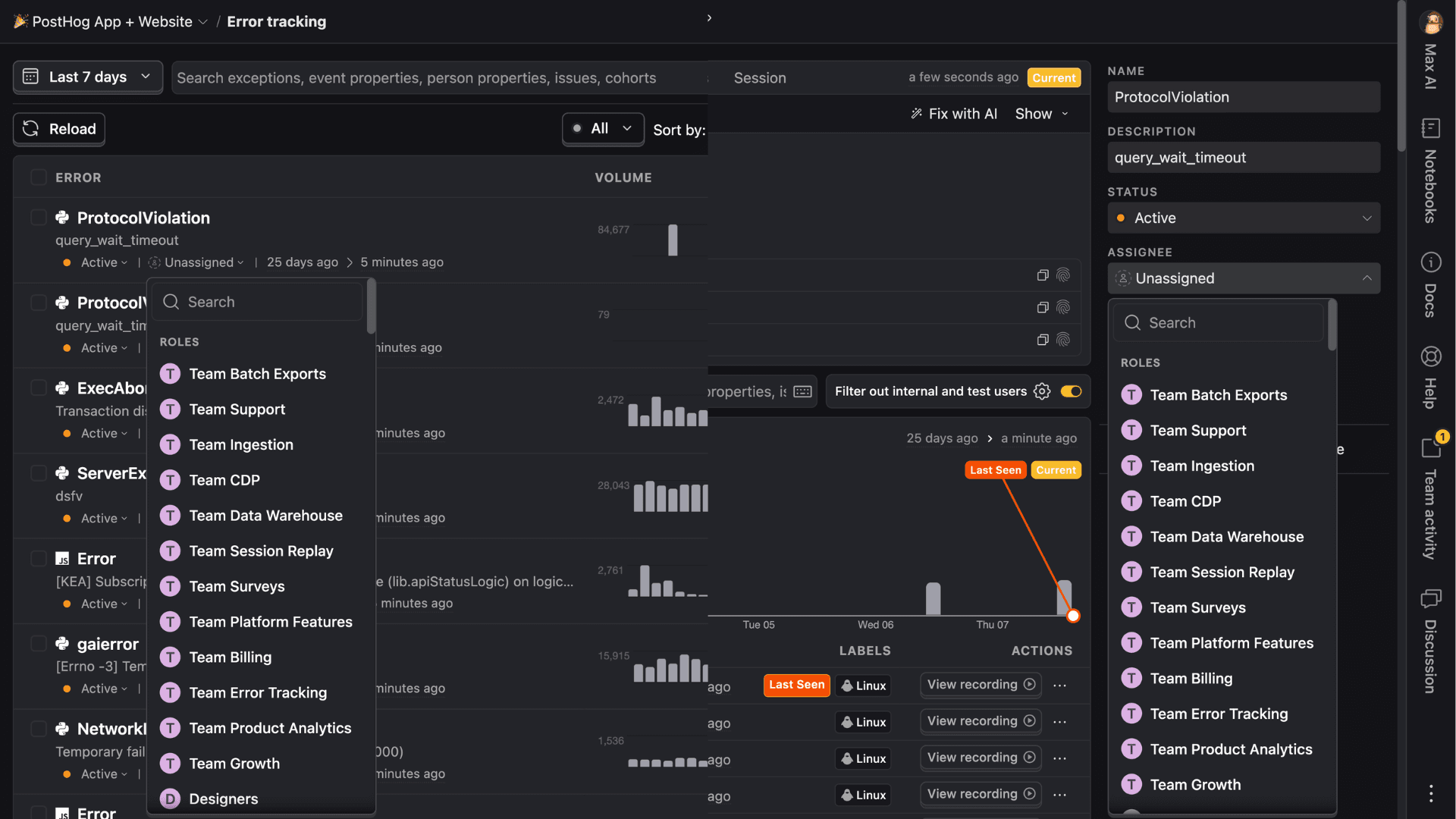Check the second ProtocolViolation row checkbox
Screen dimensions: 1456x819
(x=38, y=303)
